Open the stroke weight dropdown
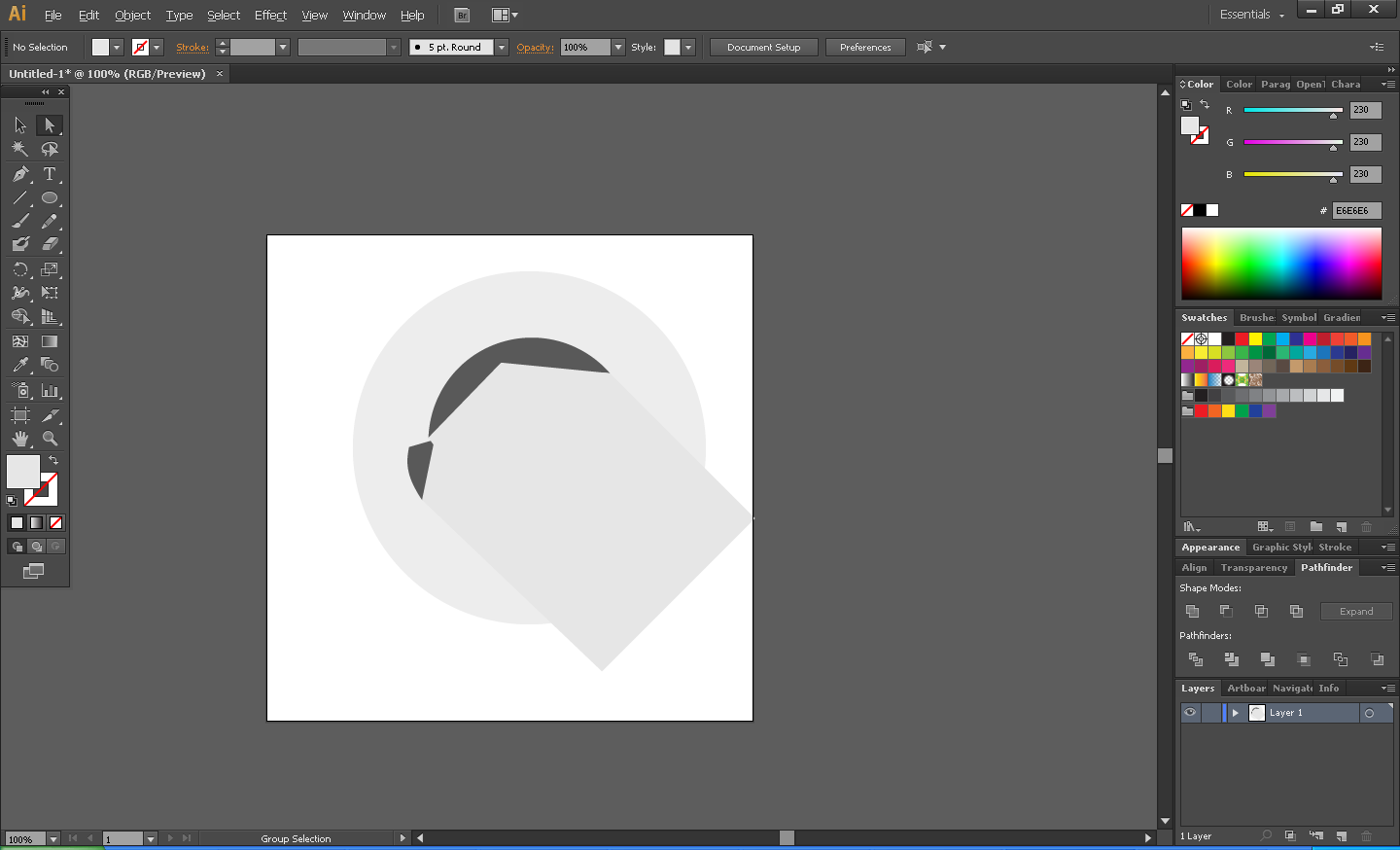1400x850 pixels. click(x=283, y=47)
